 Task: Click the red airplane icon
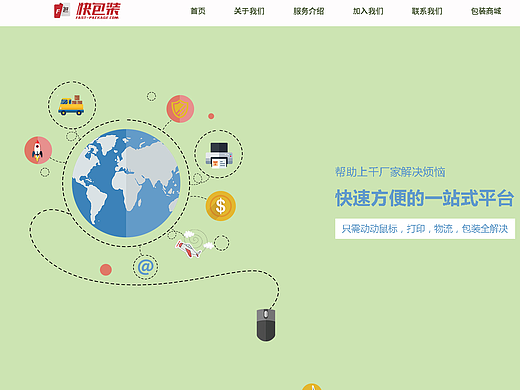click(188, 249)
